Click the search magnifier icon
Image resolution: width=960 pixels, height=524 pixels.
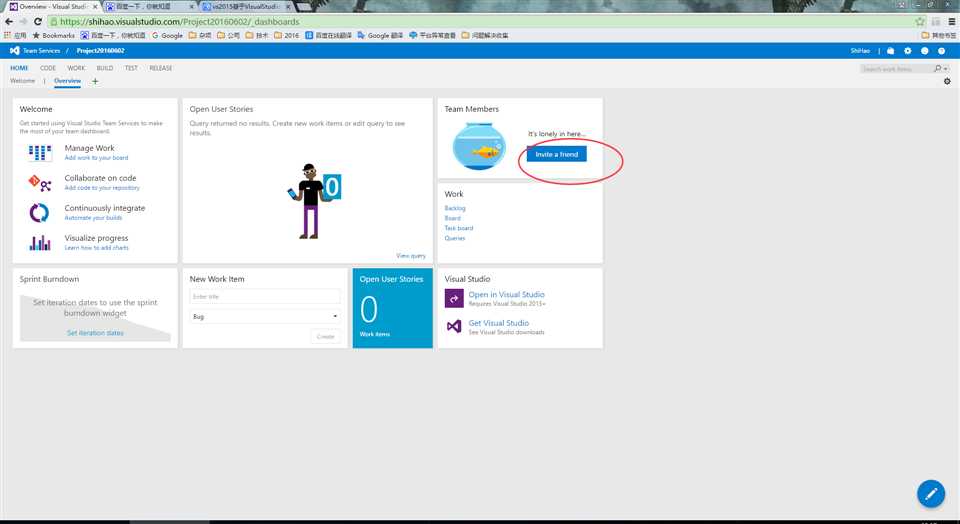coord(937,69)
